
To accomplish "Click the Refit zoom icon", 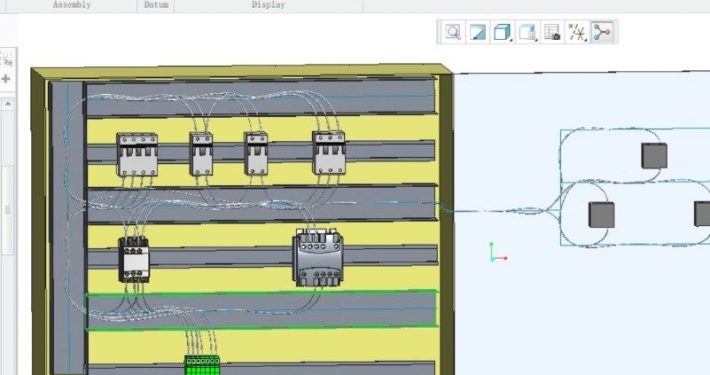I will pos(452,32).
